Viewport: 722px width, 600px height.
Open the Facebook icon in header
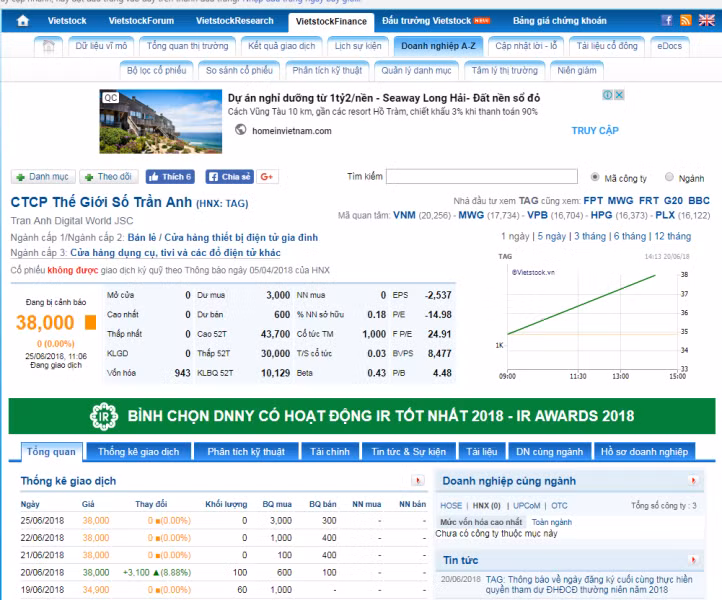click(666, 20)
